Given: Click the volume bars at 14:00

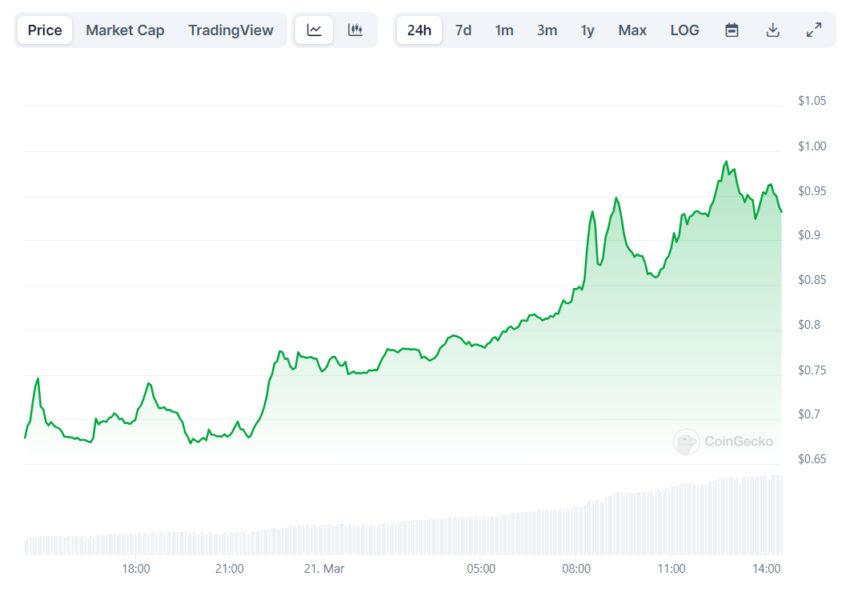Looking at the screenshot, I should click(x=767, y=515).
